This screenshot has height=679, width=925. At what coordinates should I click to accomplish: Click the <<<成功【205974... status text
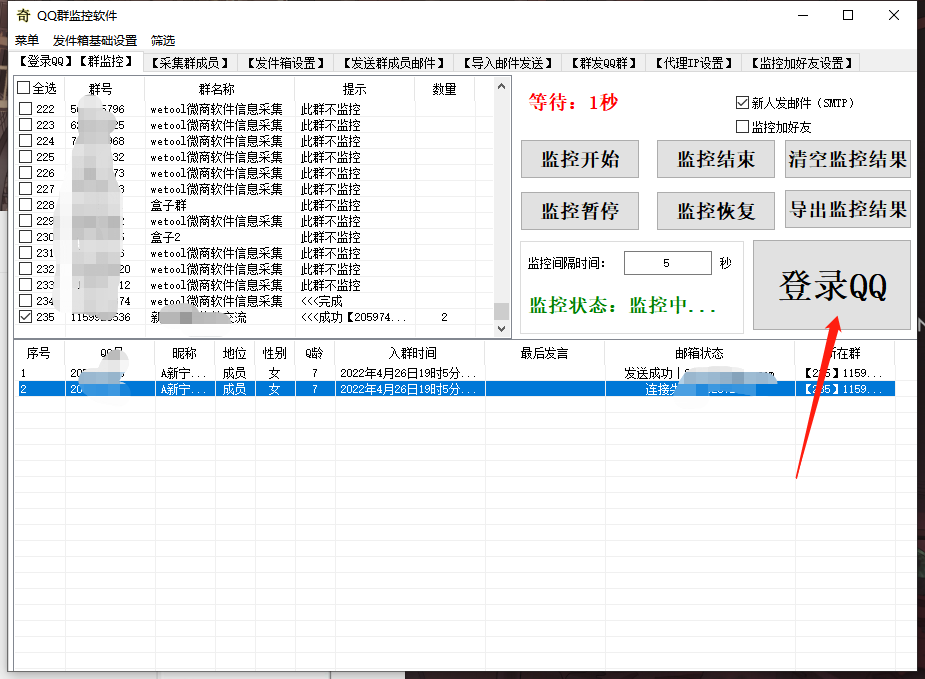point(353,317)
